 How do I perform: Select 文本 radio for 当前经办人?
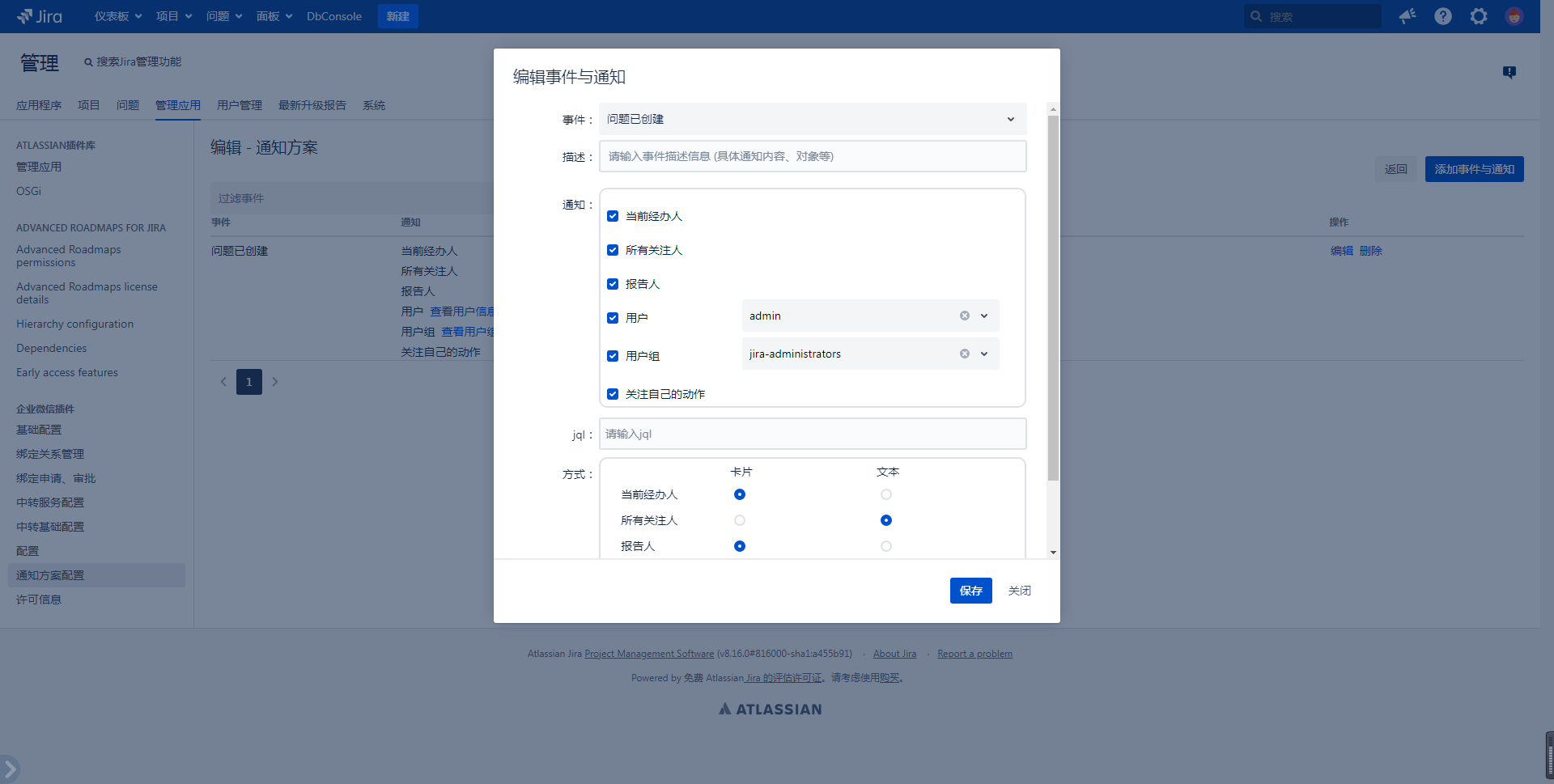coord(886,494)
